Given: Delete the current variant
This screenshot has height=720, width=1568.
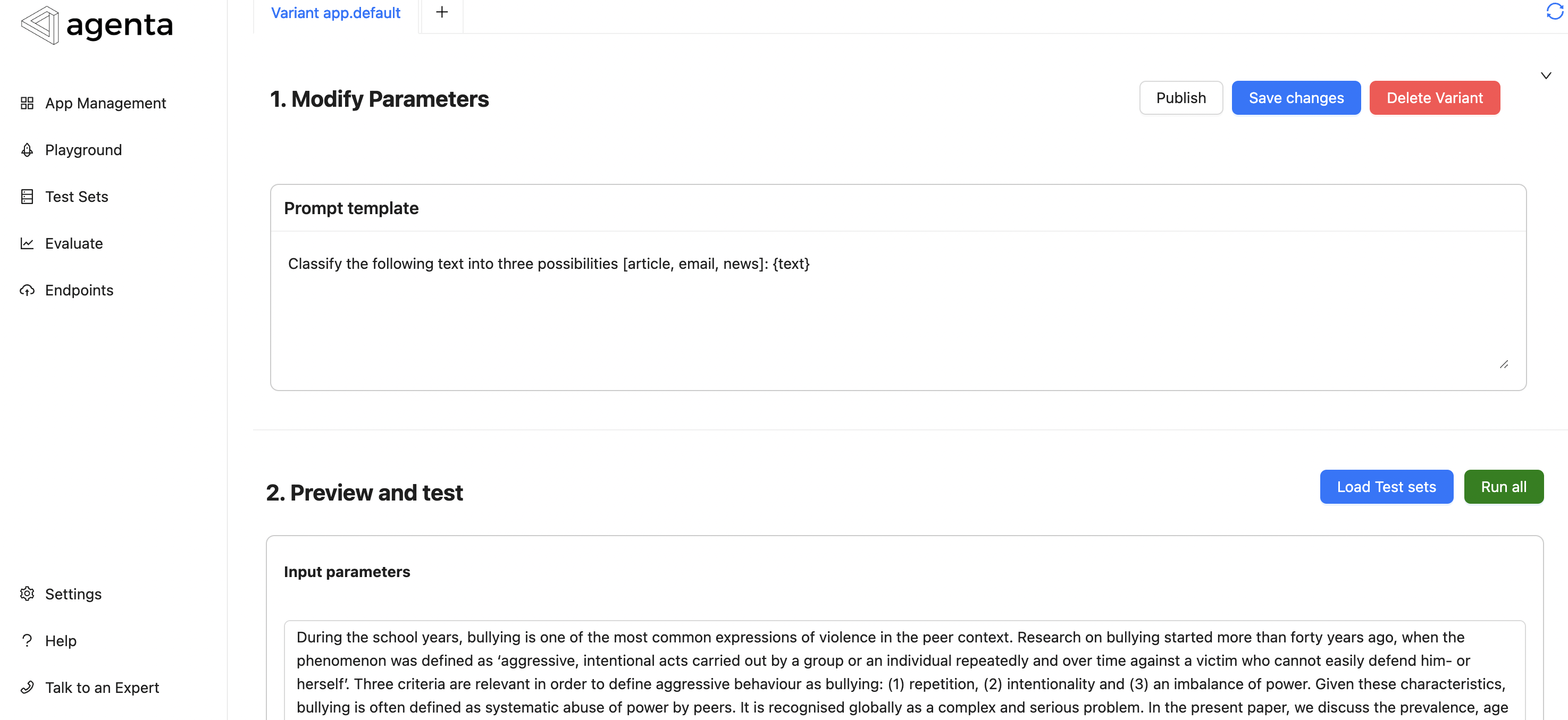Looking at the screenshot, I should (1435, 97).
